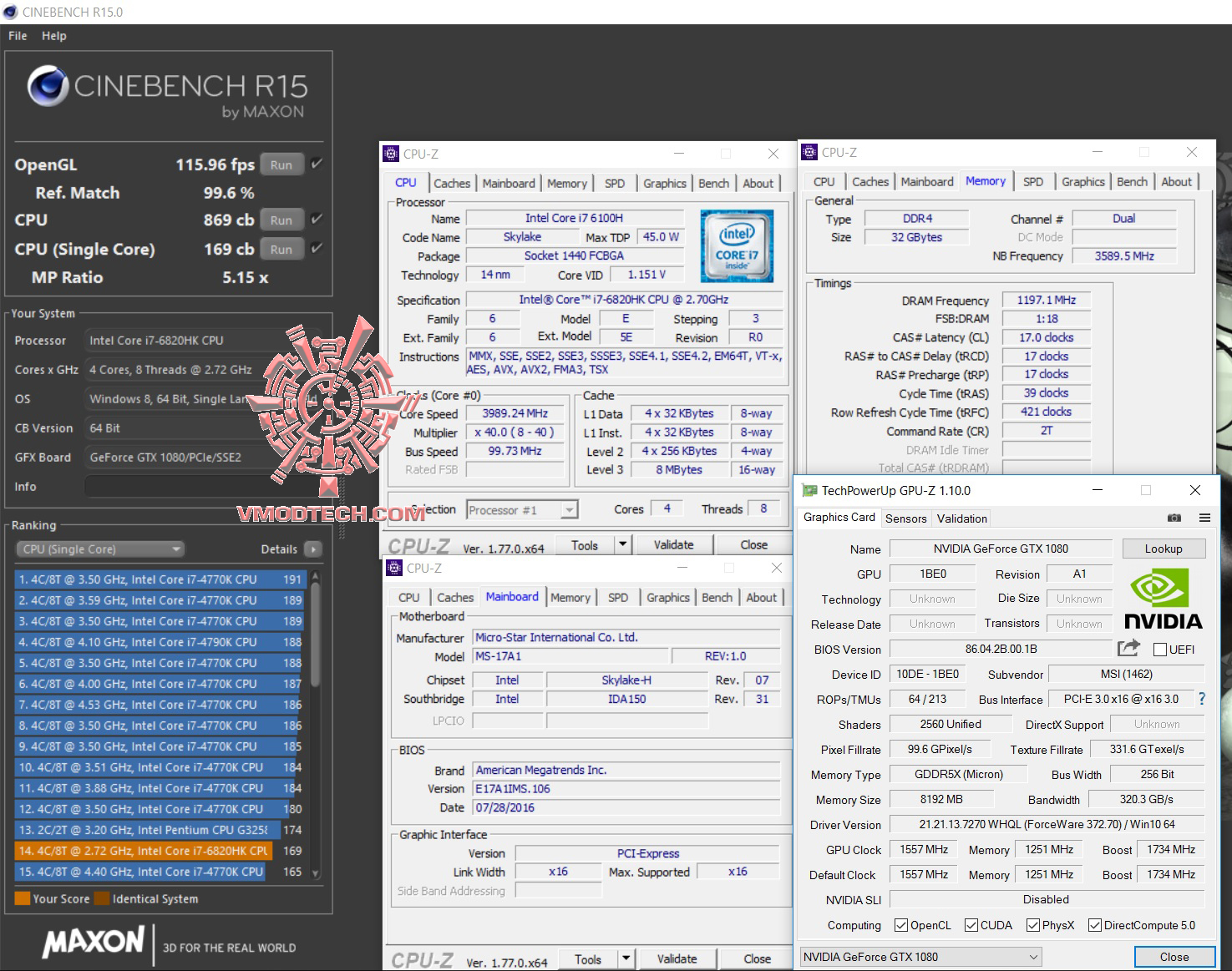Viewport: 1232px width, 971px height.
Task: Toggle the PhysX checkbox
Action: pos(1032,925)
